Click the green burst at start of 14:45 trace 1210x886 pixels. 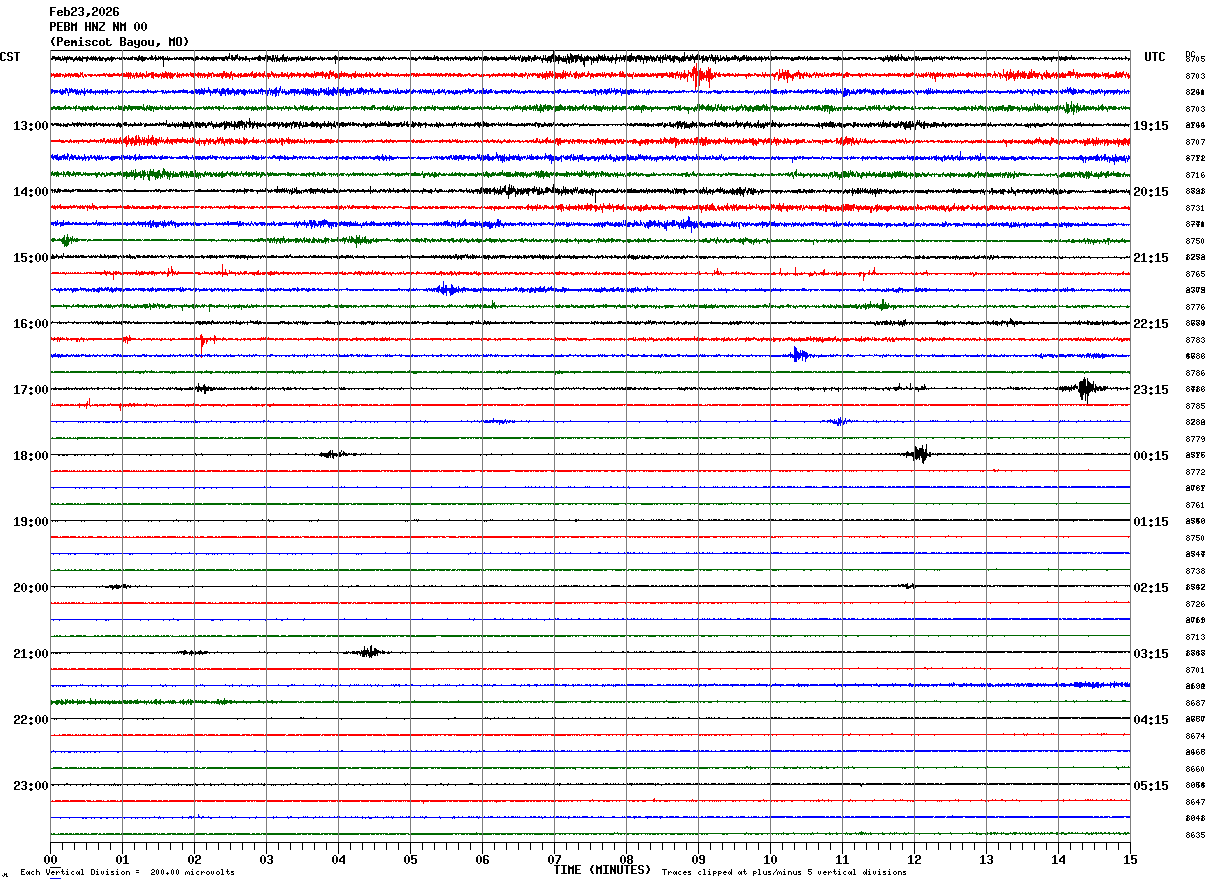click(x=66, y=240)
